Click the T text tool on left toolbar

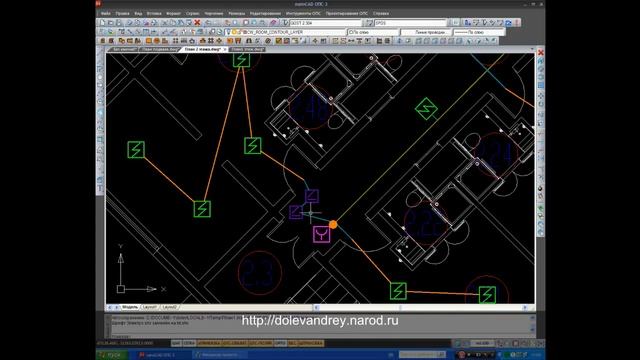(x=100, y=189)
